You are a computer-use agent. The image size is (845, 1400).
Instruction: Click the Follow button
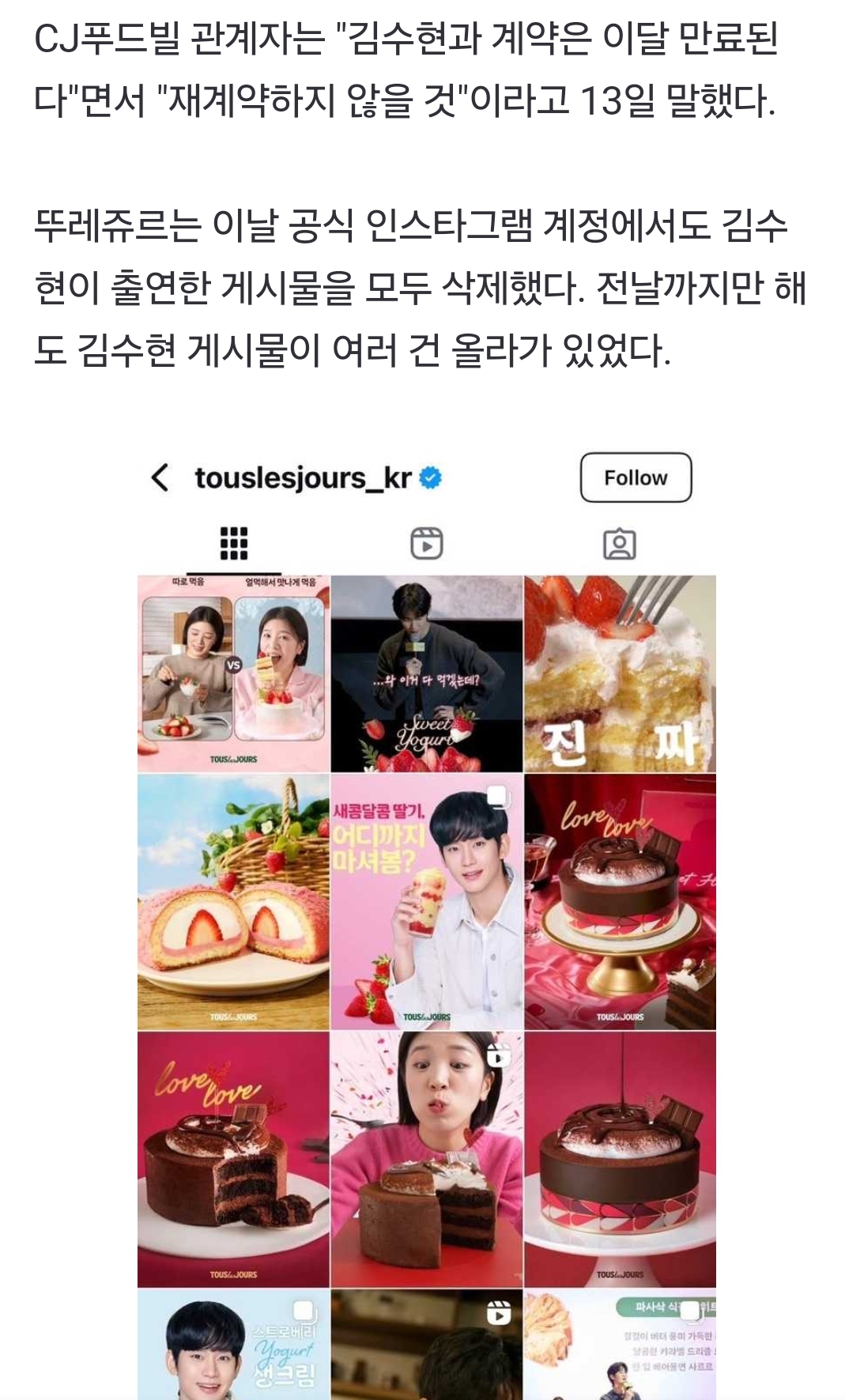(x=636, y=477)
